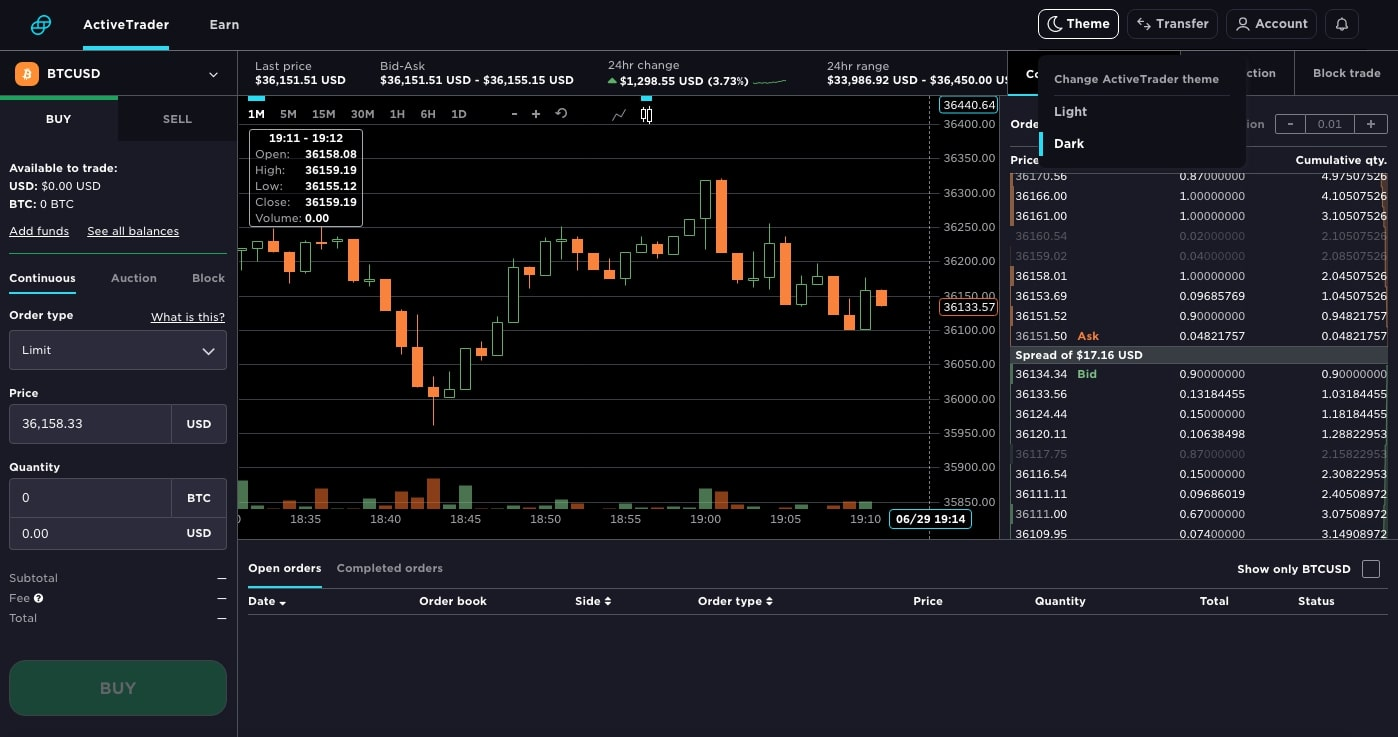Viewport: 1398px width, 737px height.
Task: Zoom out chart with minus icon
Action: 514,114
